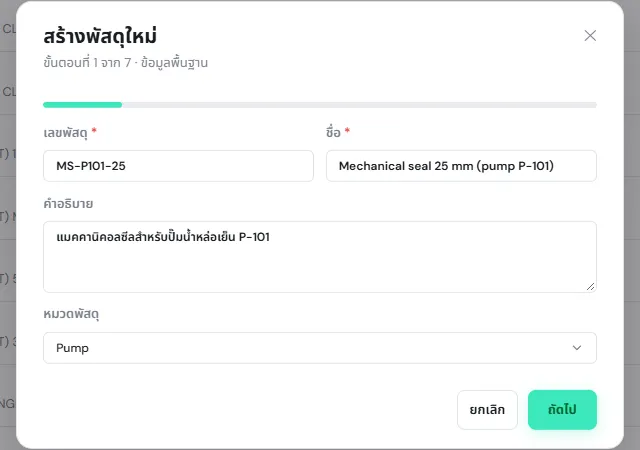Focus the คำอธิบาย description text area
The width and height of the screenshot is (640, 450).
320,257
